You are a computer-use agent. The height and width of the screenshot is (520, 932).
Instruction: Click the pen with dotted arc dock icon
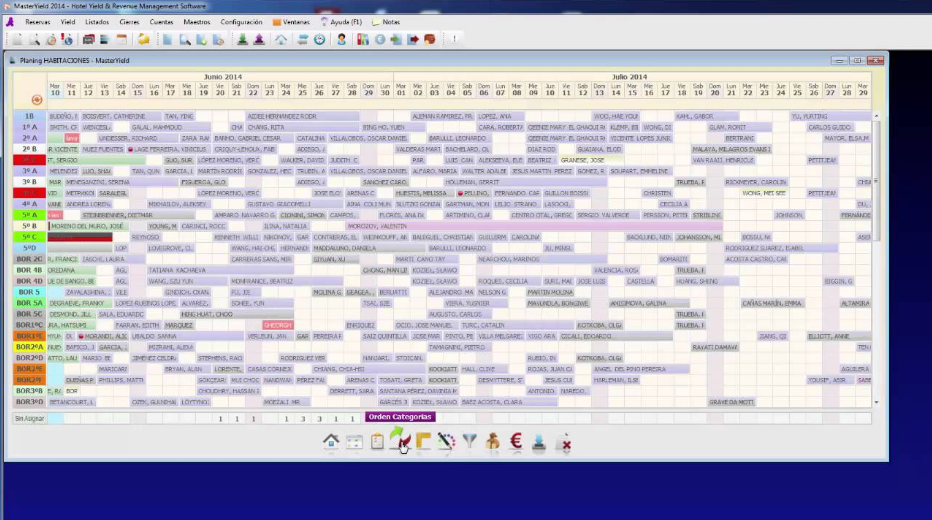tap(446, 442)
